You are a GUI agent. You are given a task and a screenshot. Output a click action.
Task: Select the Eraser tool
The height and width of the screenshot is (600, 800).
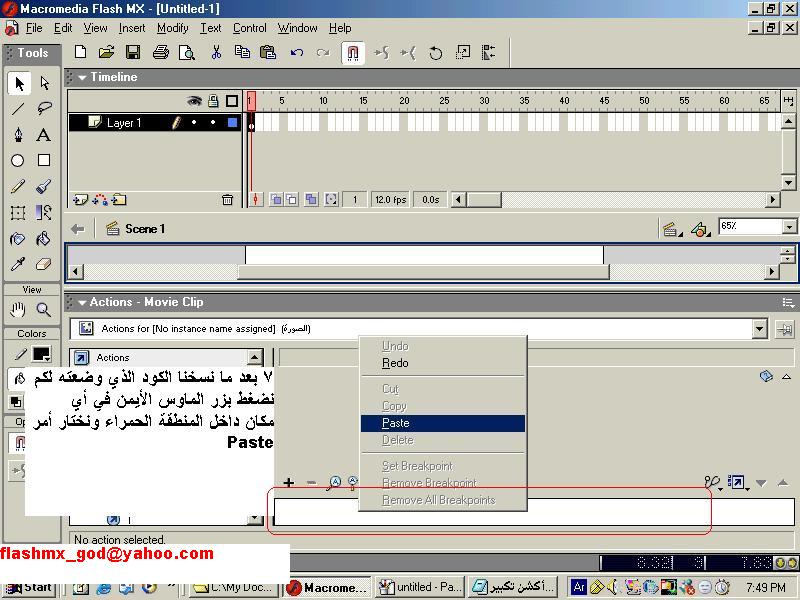[x=44, y=264]
